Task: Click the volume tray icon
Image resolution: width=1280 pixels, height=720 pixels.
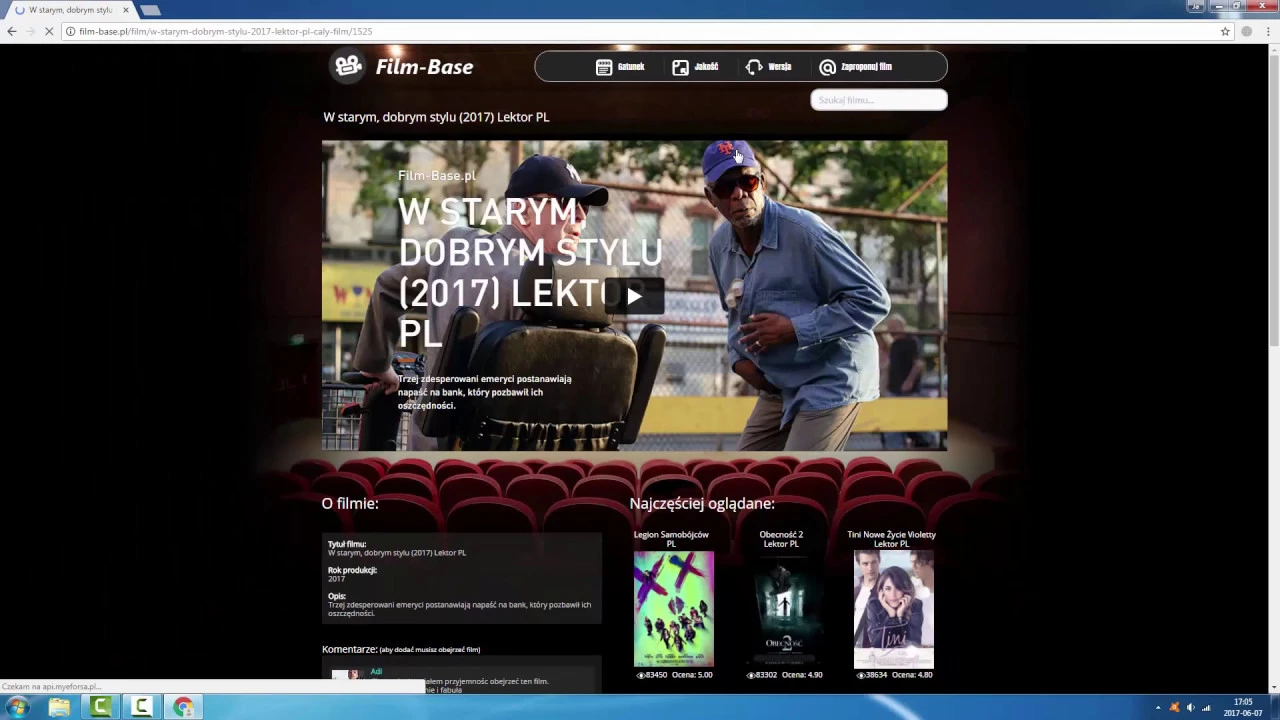Action: pos(1190,708)
